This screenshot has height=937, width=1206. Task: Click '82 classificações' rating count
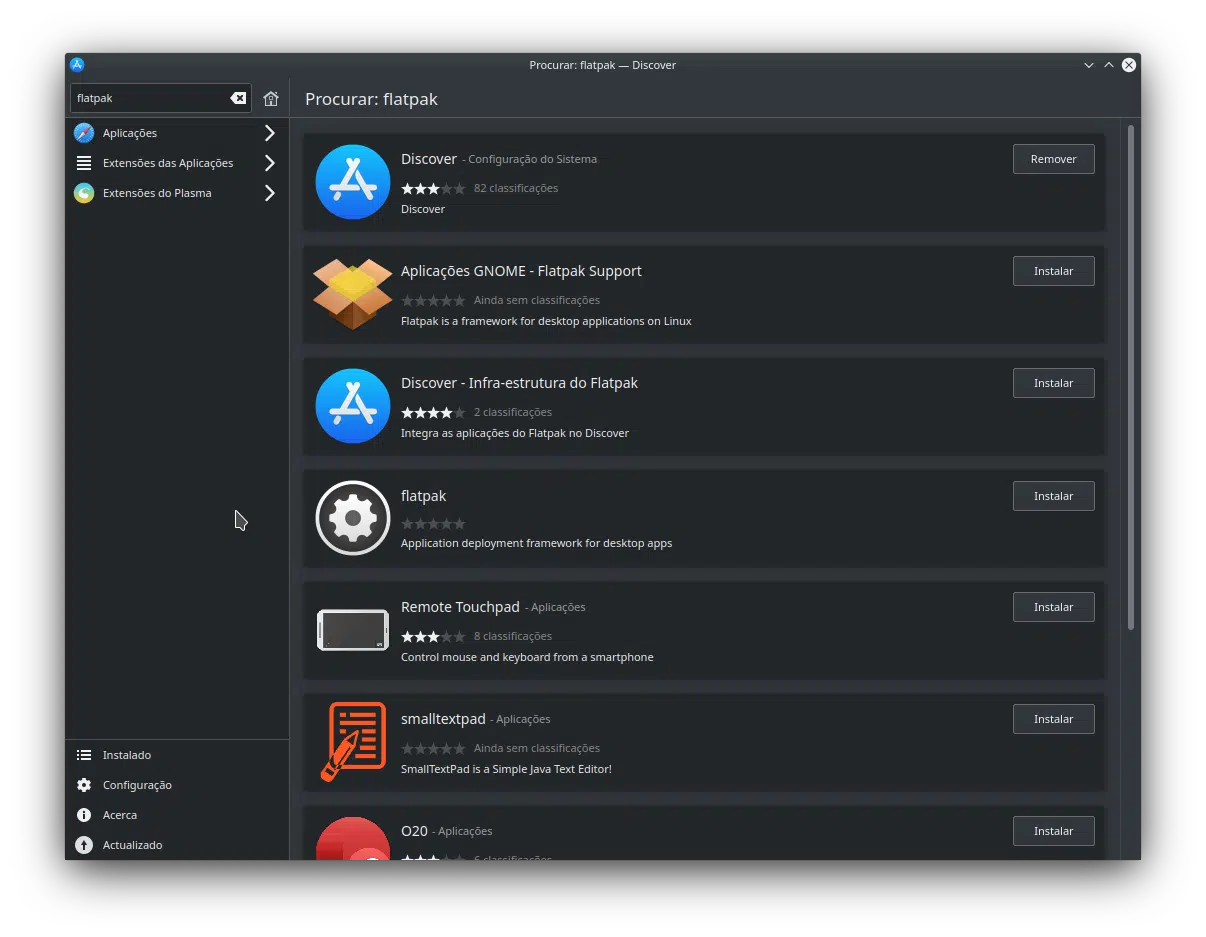[x=516, y=188]
